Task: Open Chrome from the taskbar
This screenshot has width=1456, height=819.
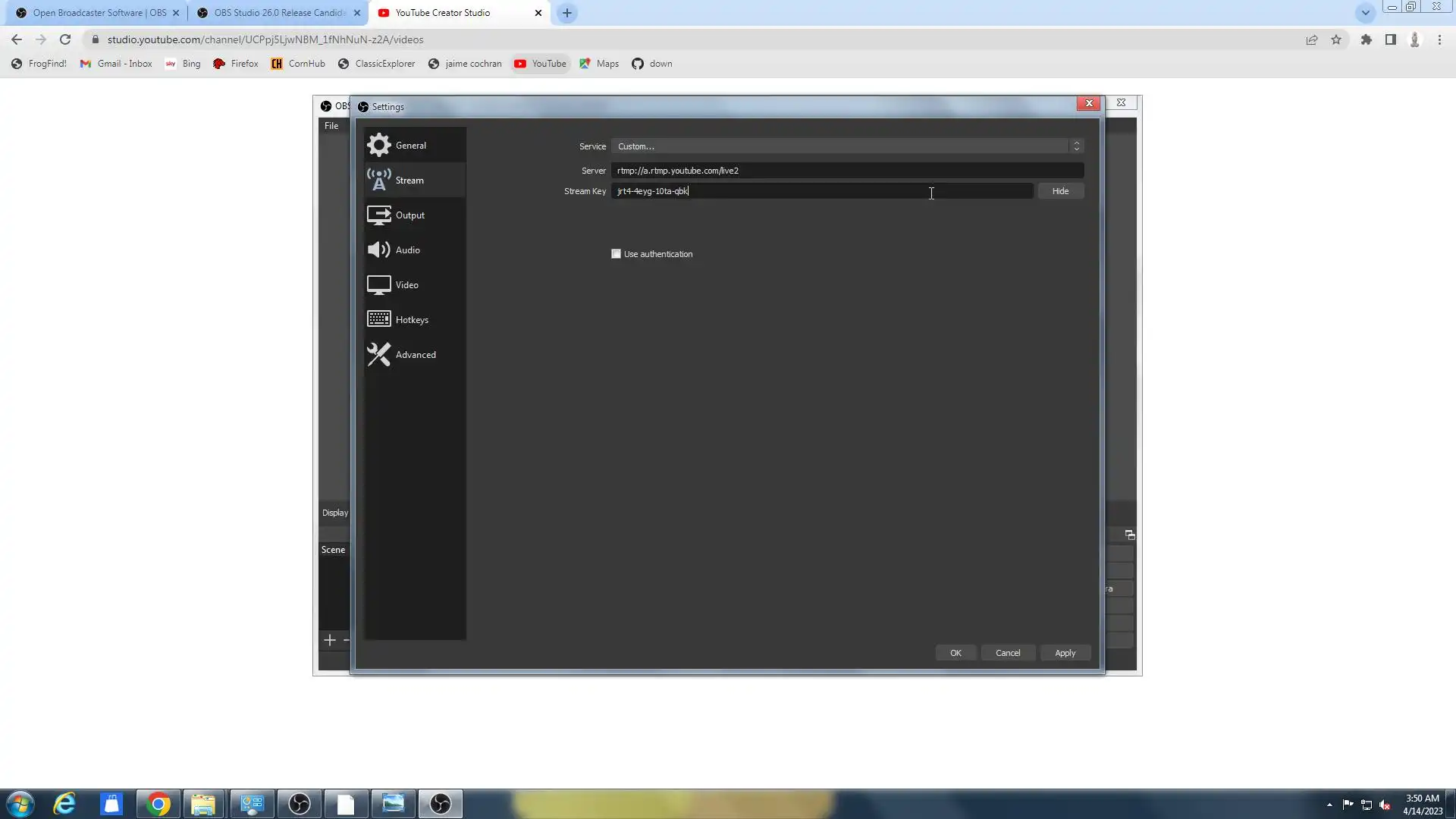Action: click(x=158, y=804)
